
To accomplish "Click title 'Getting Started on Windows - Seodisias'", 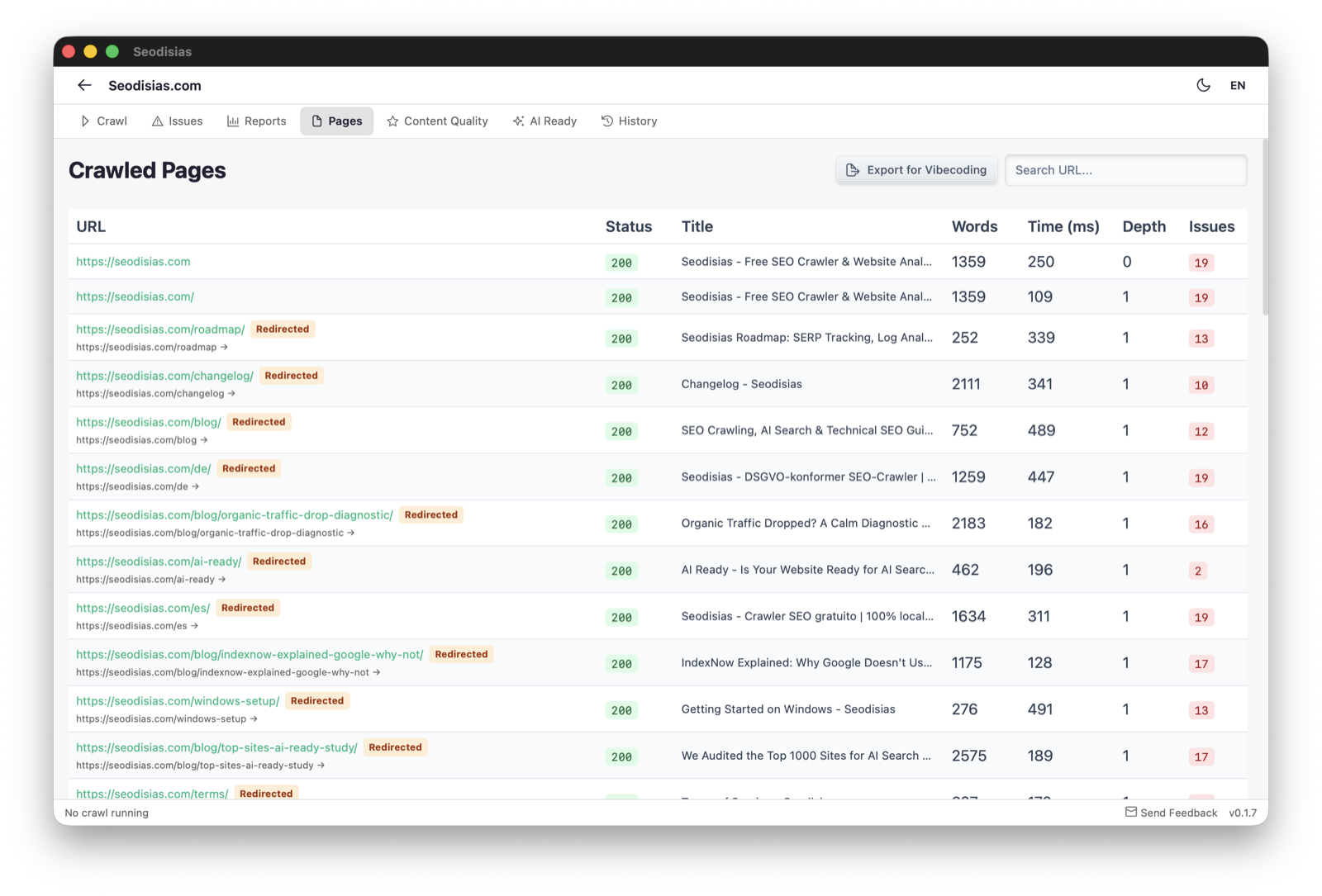I will click(788, 709).
